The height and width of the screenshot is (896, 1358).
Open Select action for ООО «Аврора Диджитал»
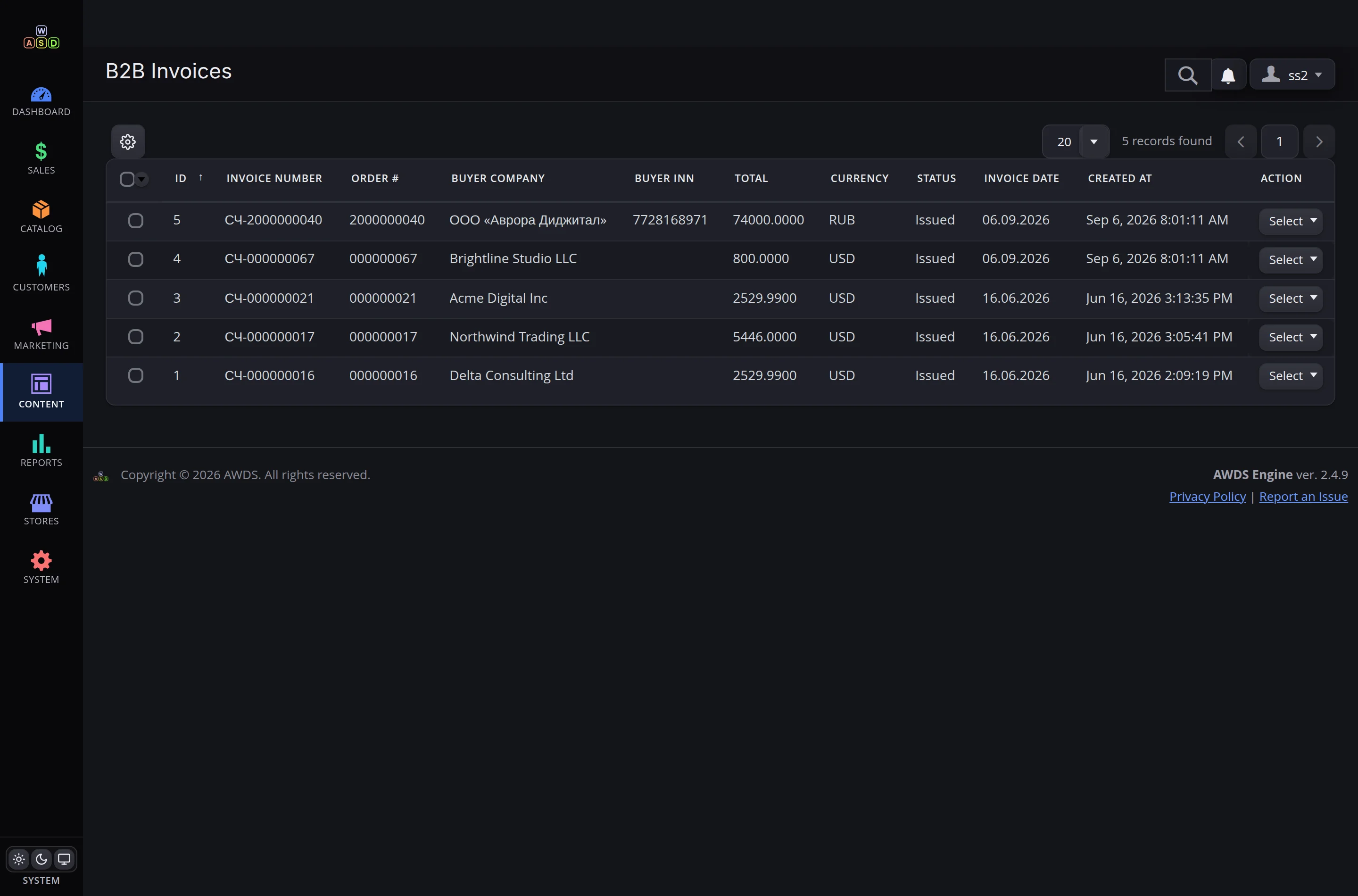(x=1291, y=221)
